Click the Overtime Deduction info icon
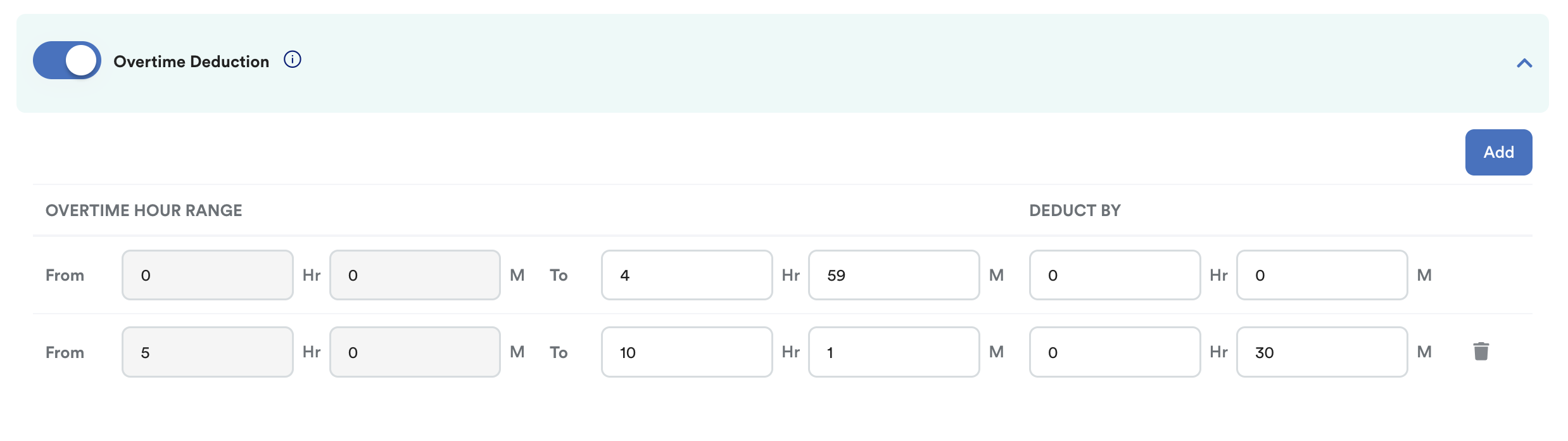This screenshot has width=1568, height=441. coord(292,60)
